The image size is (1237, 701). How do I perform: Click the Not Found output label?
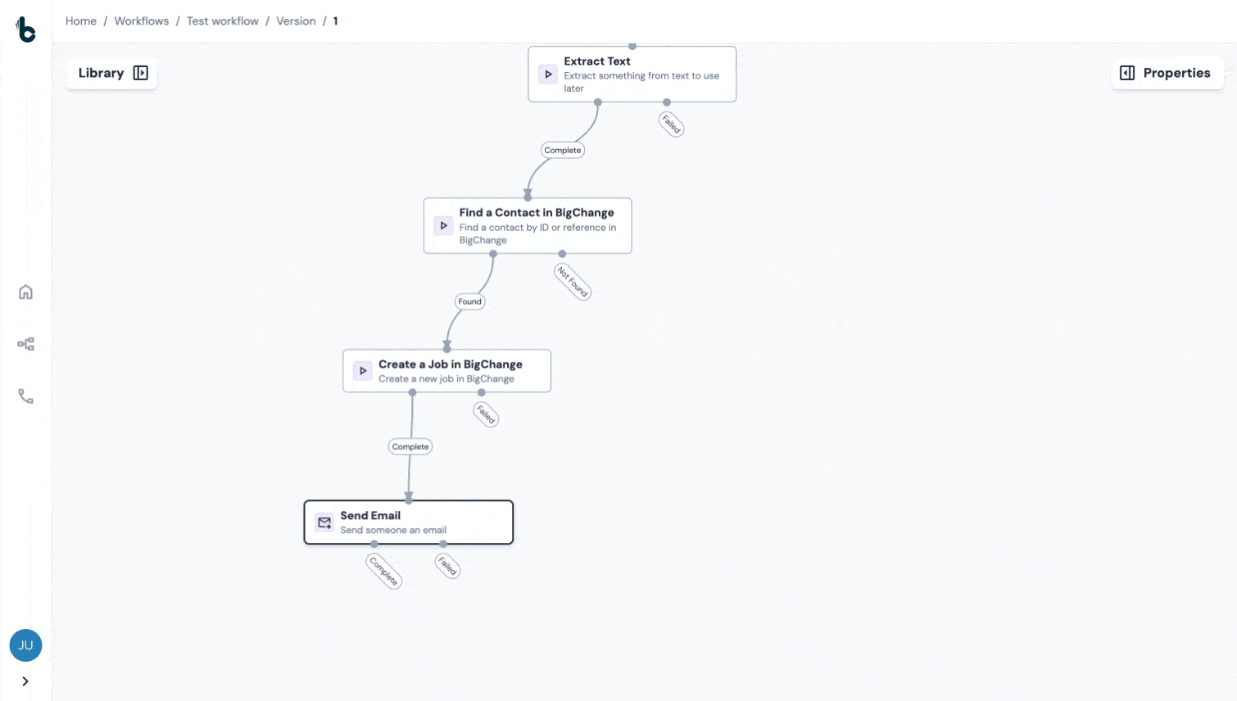[573, 282]
